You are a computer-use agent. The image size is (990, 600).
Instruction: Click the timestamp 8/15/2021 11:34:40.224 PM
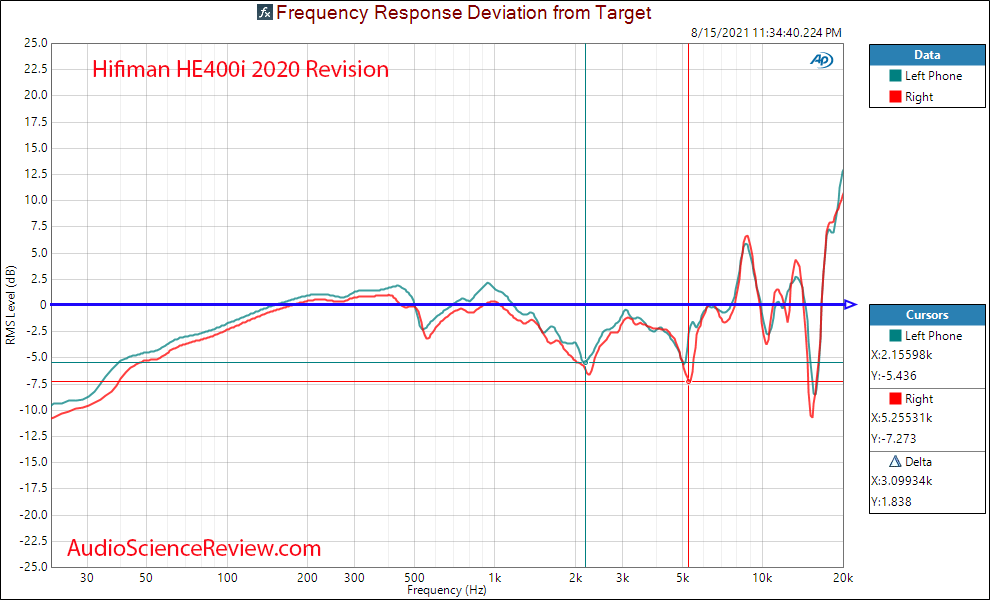766,33
